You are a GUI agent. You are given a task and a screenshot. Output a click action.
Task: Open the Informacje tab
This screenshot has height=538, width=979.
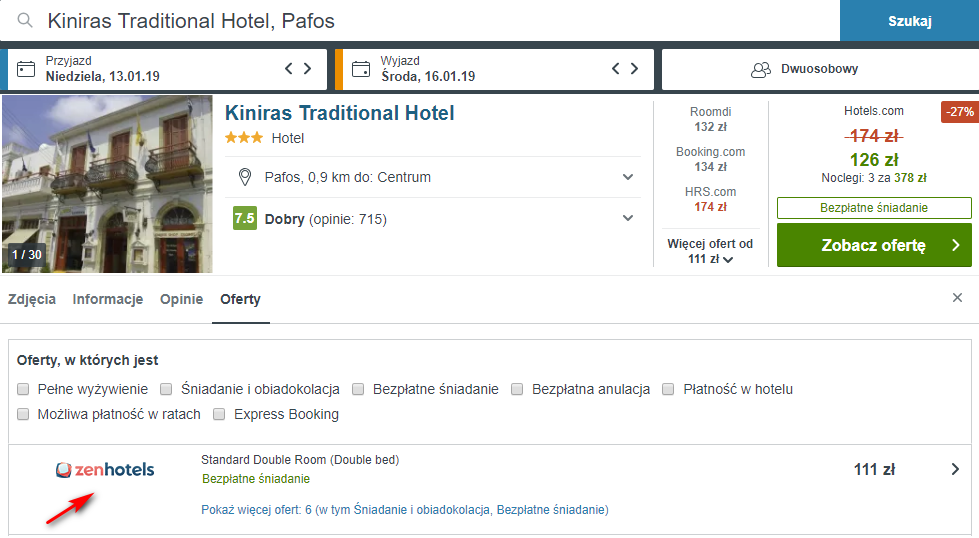108,300
